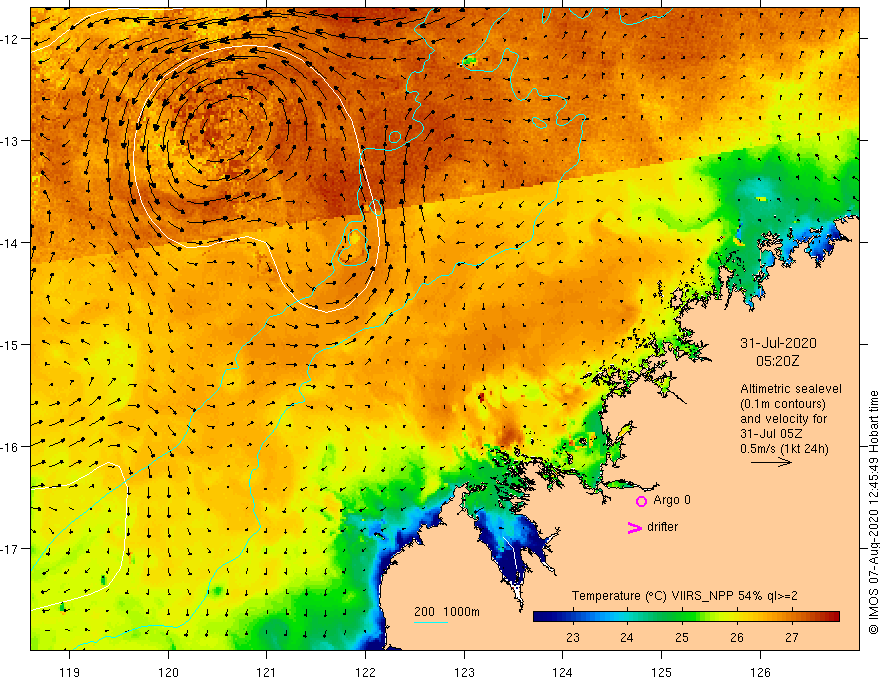Click the time label 05:20Z

[x=777, y=361]
